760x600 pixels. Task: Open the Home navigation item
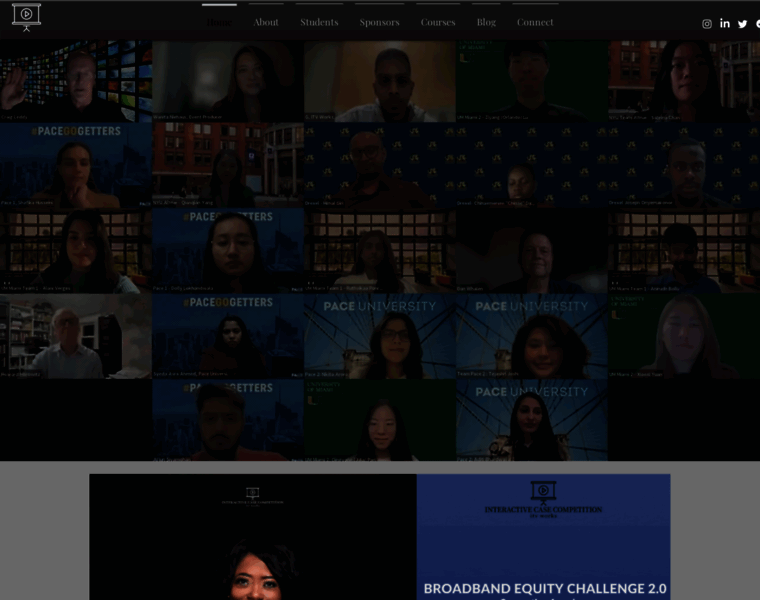click(219, 22)
